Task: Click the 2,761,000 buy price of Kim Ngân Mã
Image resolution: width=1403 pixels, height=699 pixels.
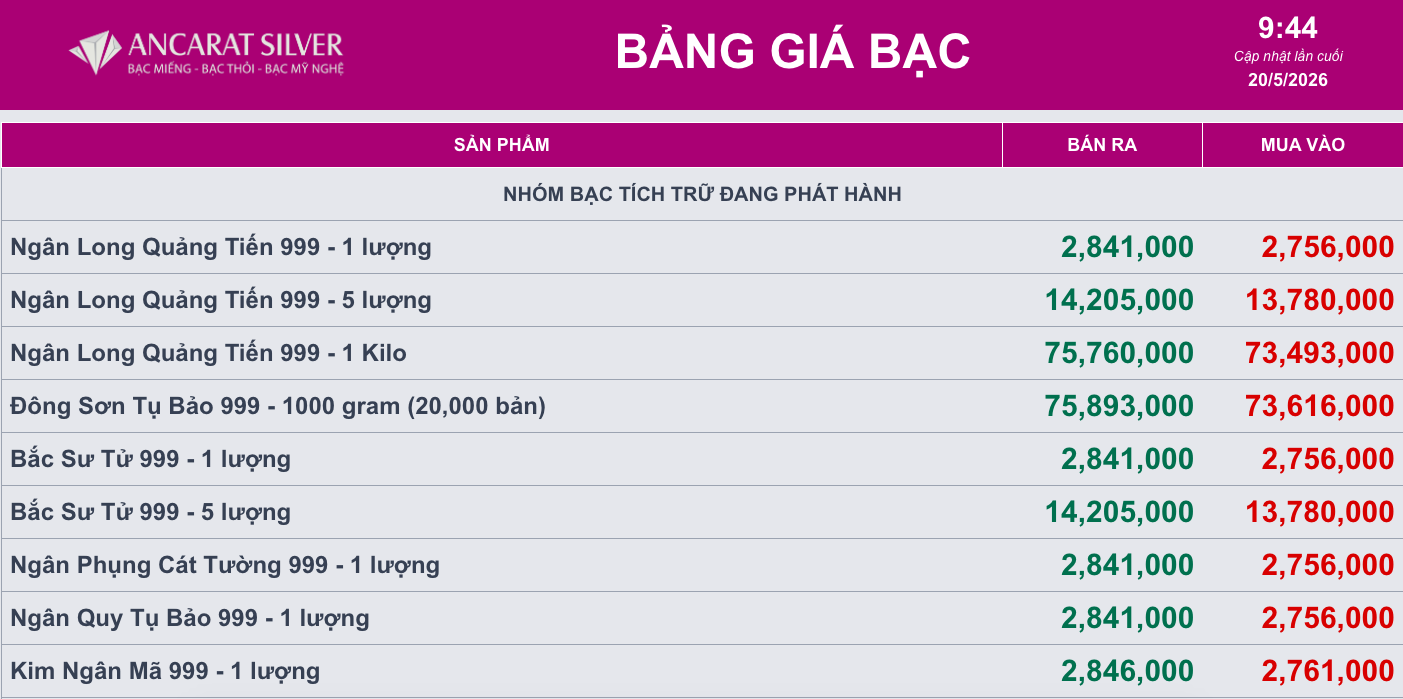Action: [1328, 671]
